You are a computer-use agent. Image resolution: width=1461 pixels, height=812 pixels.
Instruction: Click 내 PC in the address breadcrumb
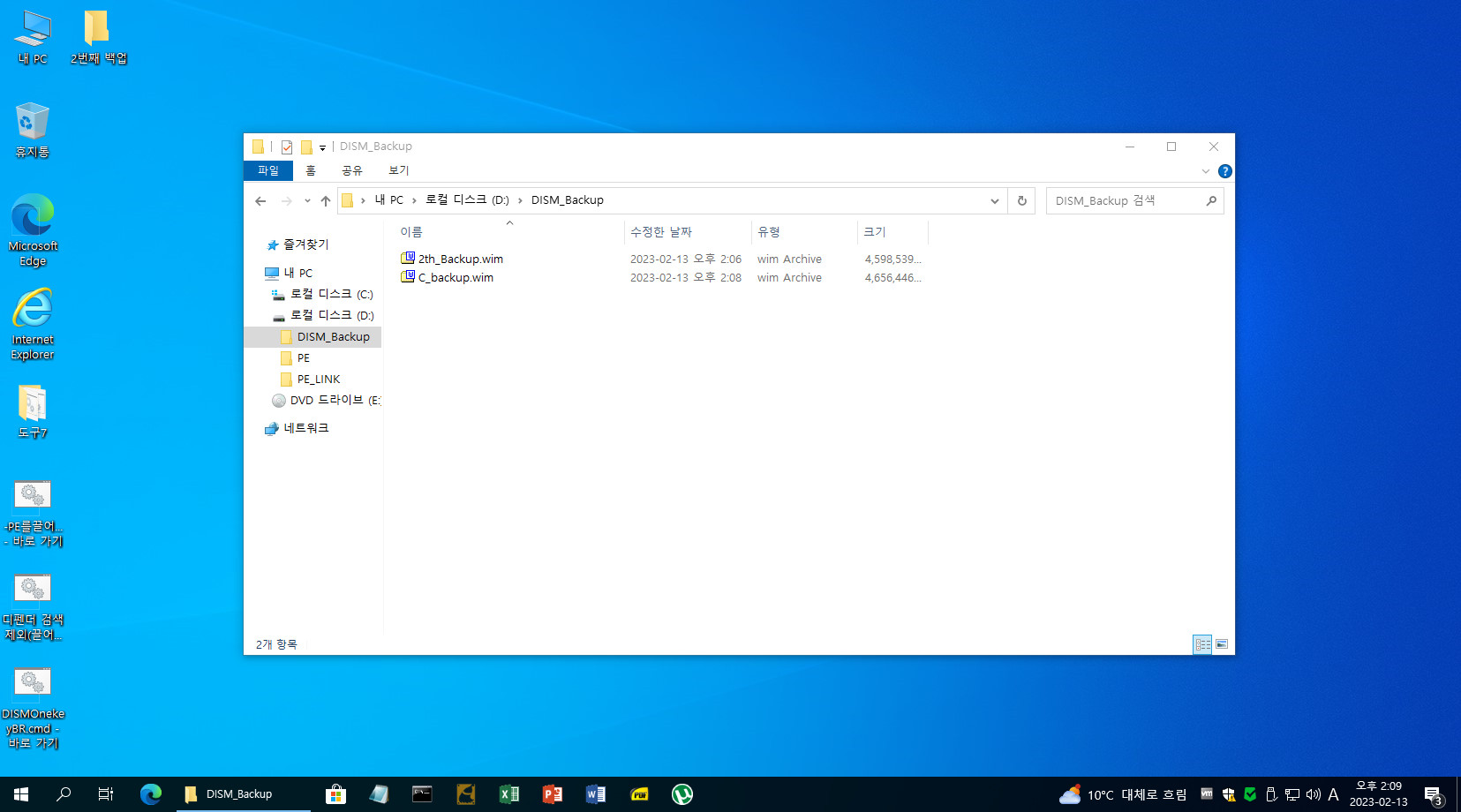[389, 200]
